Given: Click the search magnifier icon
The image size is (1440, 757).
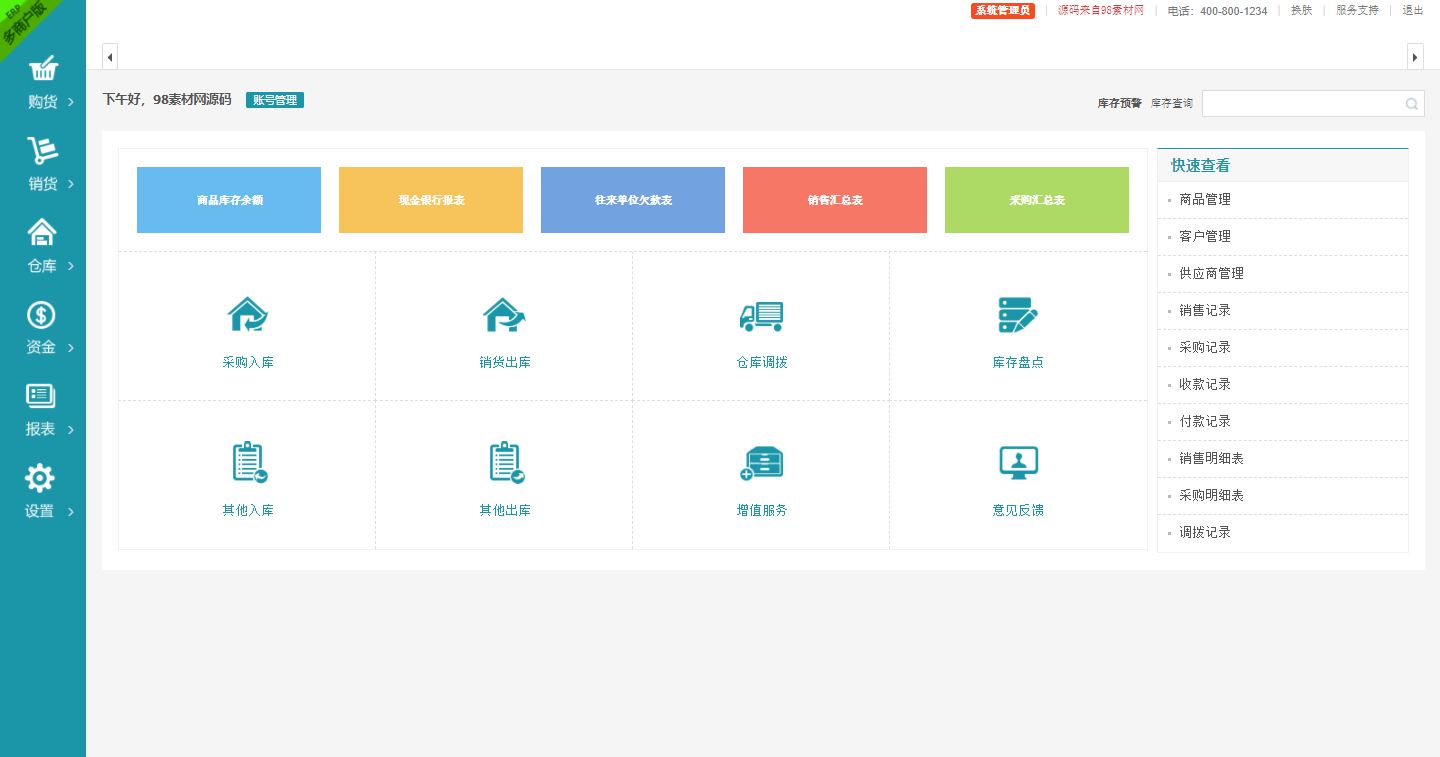Looking at the screenshot, I should coord(1412,104).
